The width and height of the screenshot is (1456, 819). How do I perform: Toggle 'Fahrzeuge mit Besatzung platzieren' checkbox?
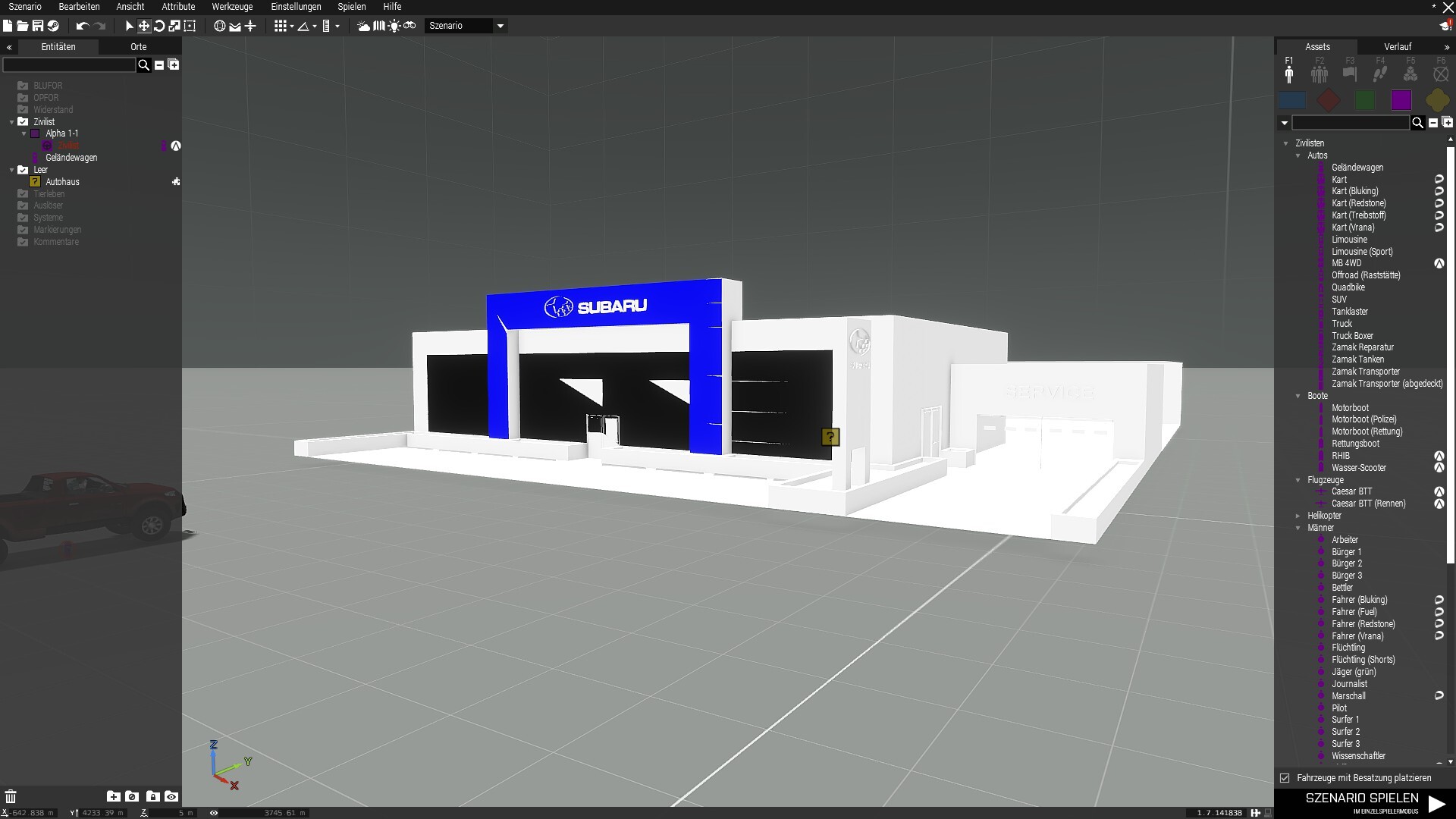pyautogui.click(x=1285, y=778)
